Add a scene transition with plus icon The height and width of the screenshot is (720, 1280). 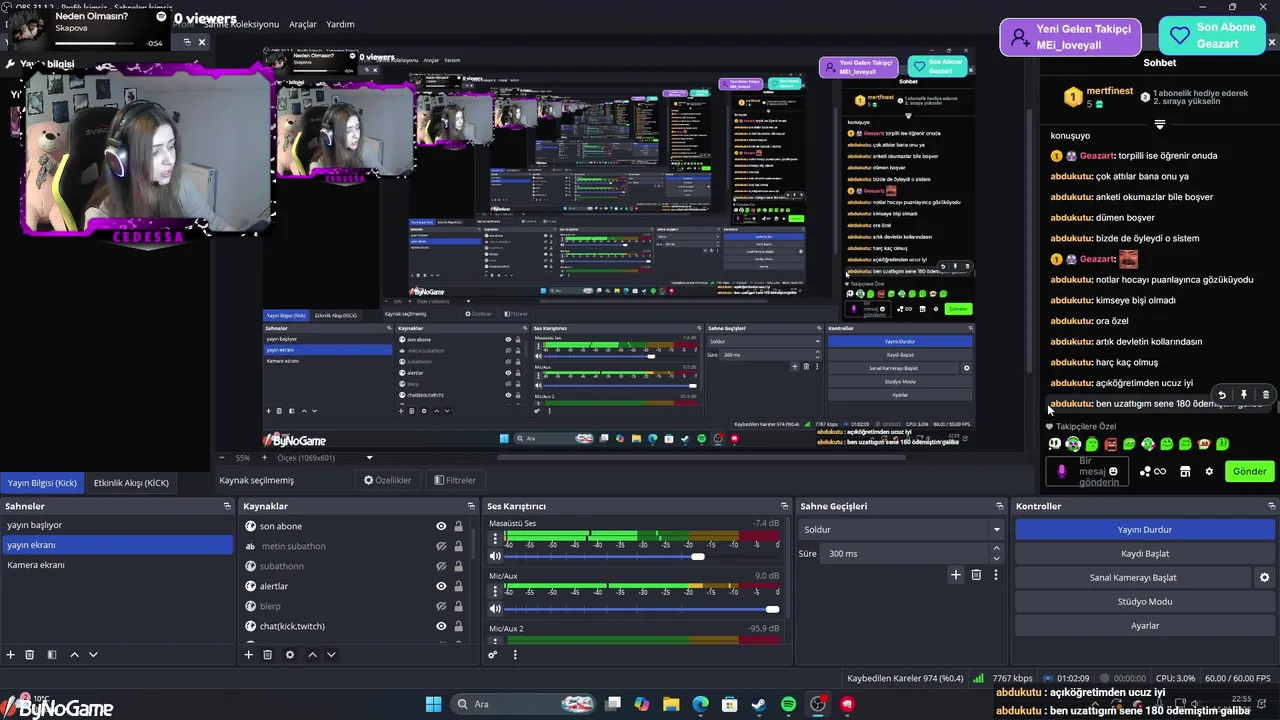tap(956, 575)
